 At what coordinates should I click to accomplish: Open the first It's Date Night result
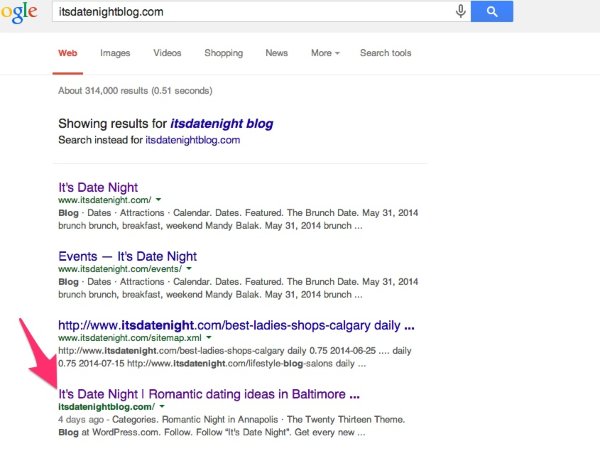(98, 187)
